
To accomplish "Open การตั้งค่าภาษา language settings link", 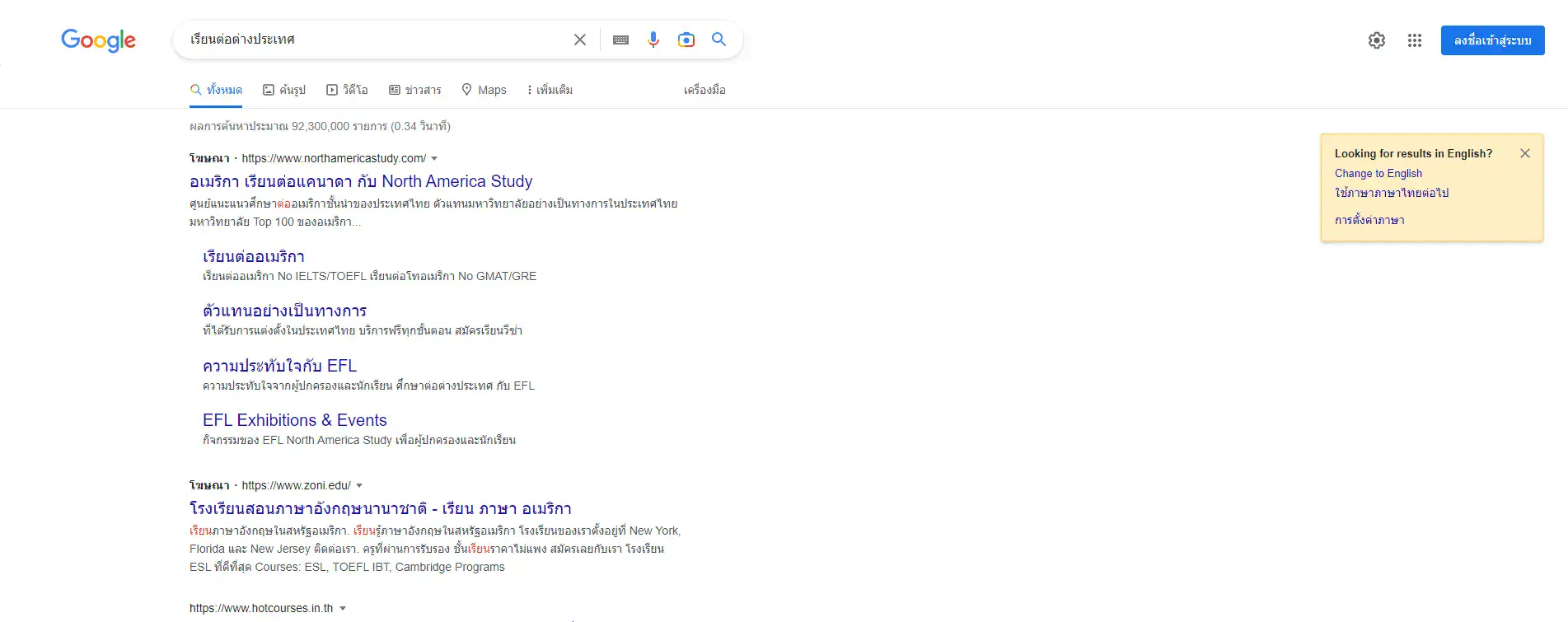I will pos(1369,220).
